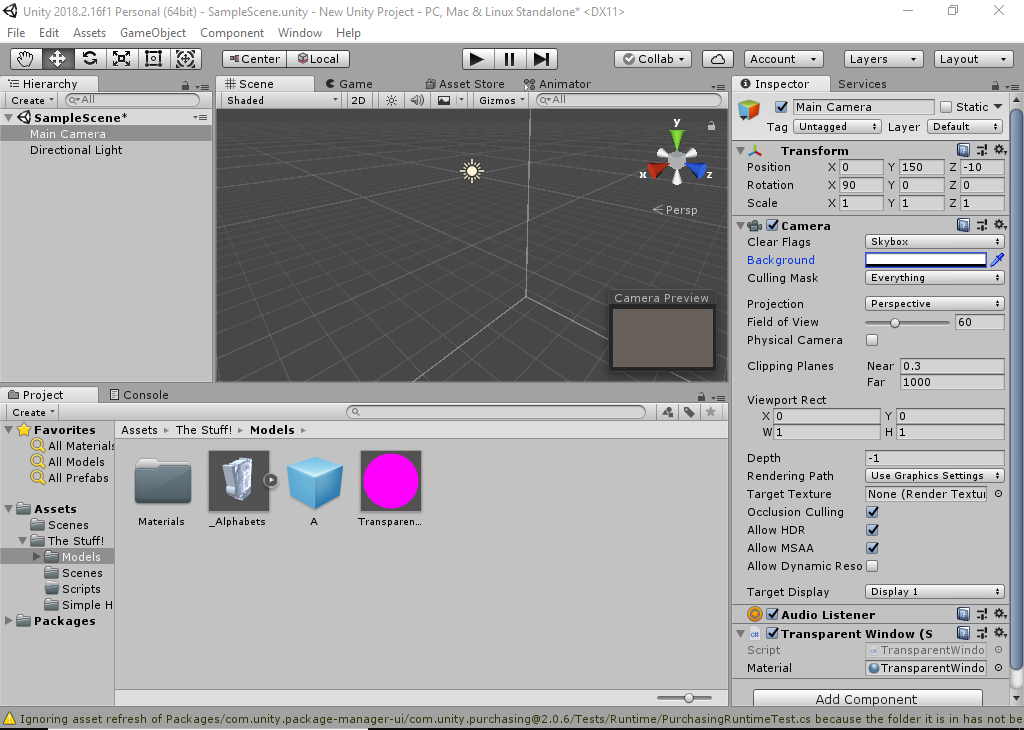This screenshot has height=730, width=1024.
Task: Open Transparent Window settings gear
Action: 1000,633
